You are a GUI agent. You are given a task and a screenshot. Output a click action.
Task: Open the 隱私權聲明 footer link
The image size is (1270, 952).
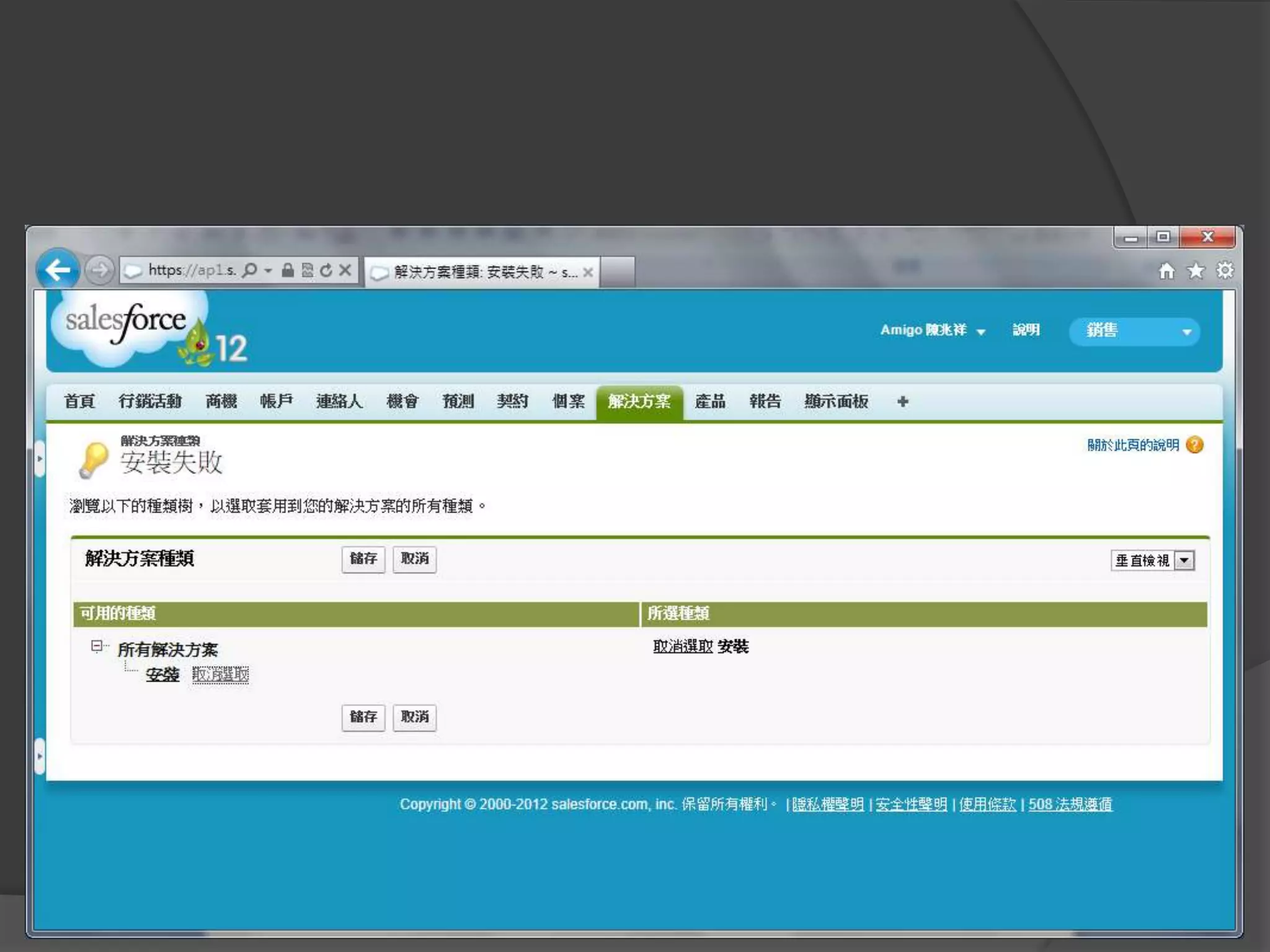tap(827, 804)
